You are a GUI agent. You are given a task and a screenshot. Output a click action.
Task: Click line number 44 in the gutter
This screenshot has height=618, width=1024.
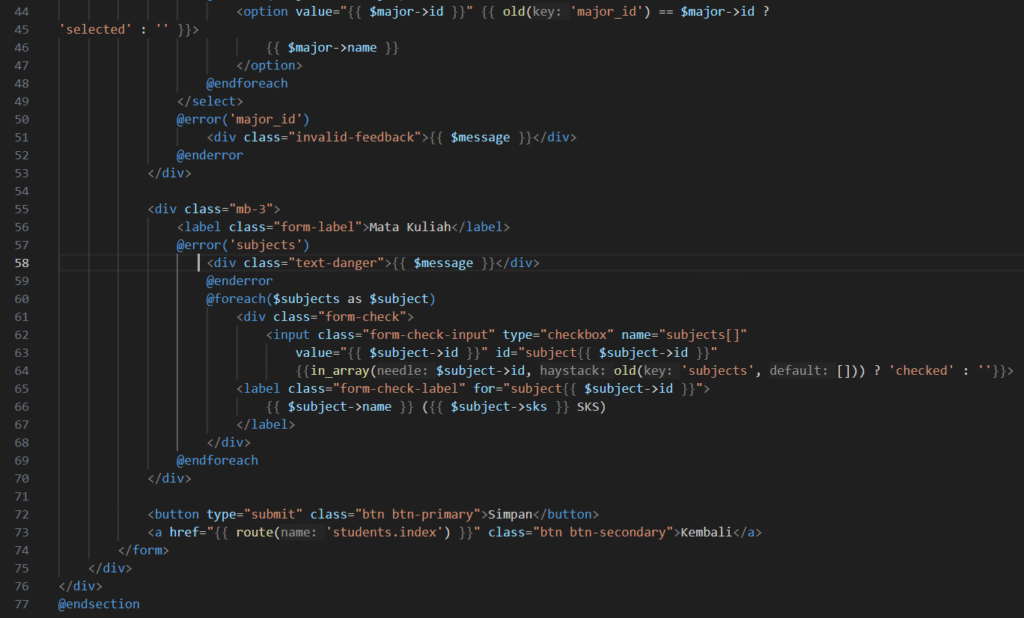click(21, 11)
